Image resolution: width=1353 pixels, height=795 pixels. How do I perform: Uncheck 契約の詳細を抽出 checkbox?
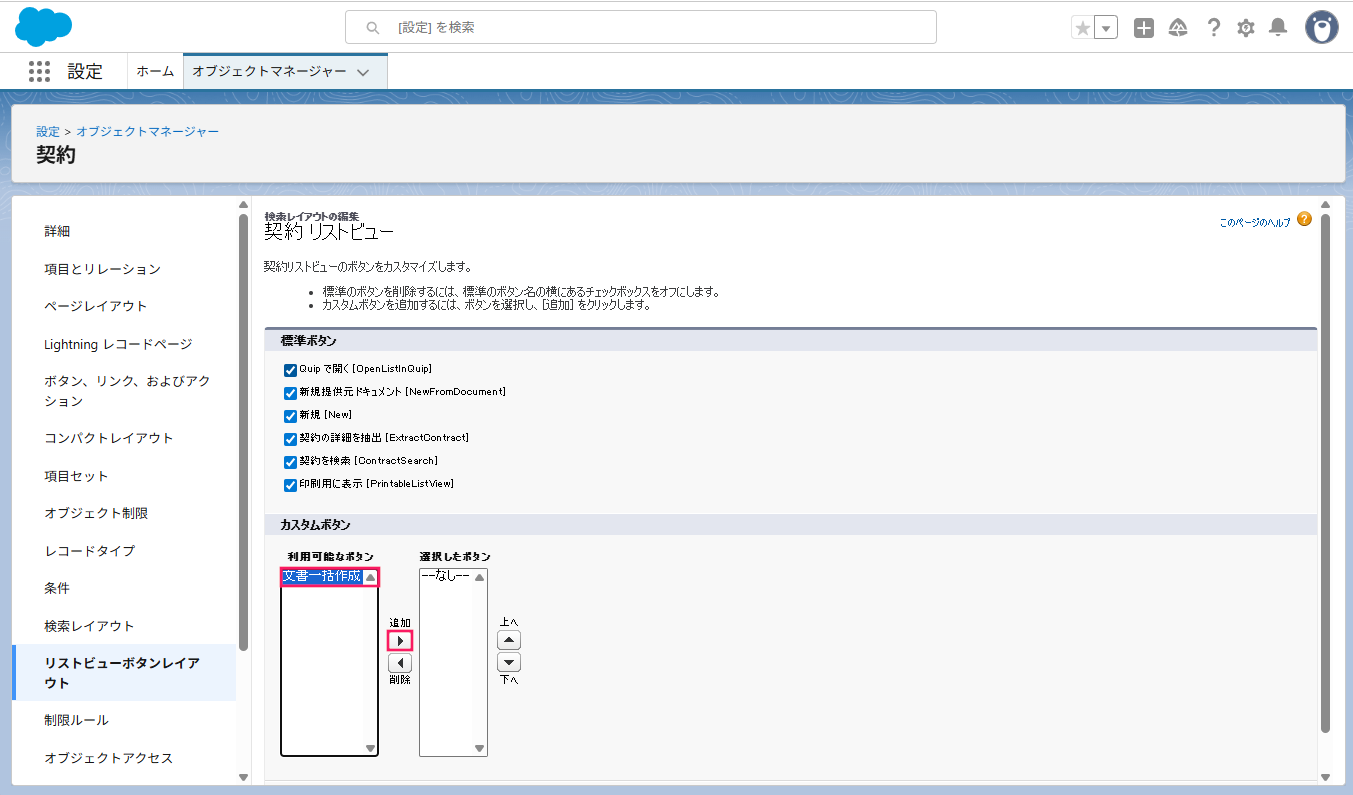click(291, 439)
